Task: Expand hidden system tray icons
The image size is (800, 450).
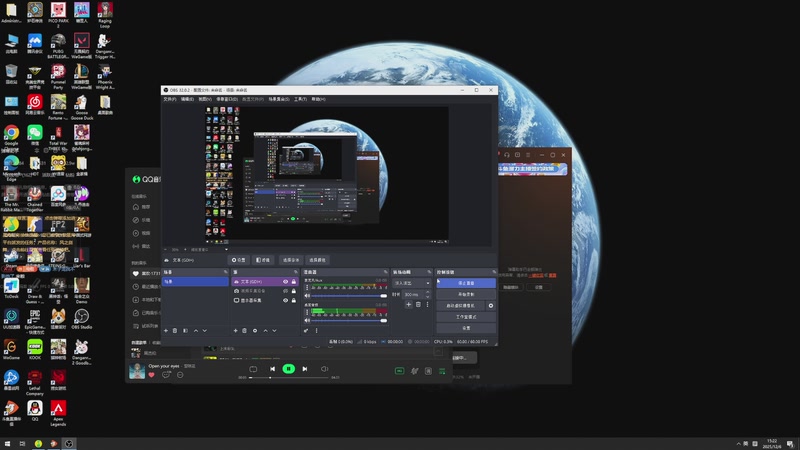Action: (738, 444)
